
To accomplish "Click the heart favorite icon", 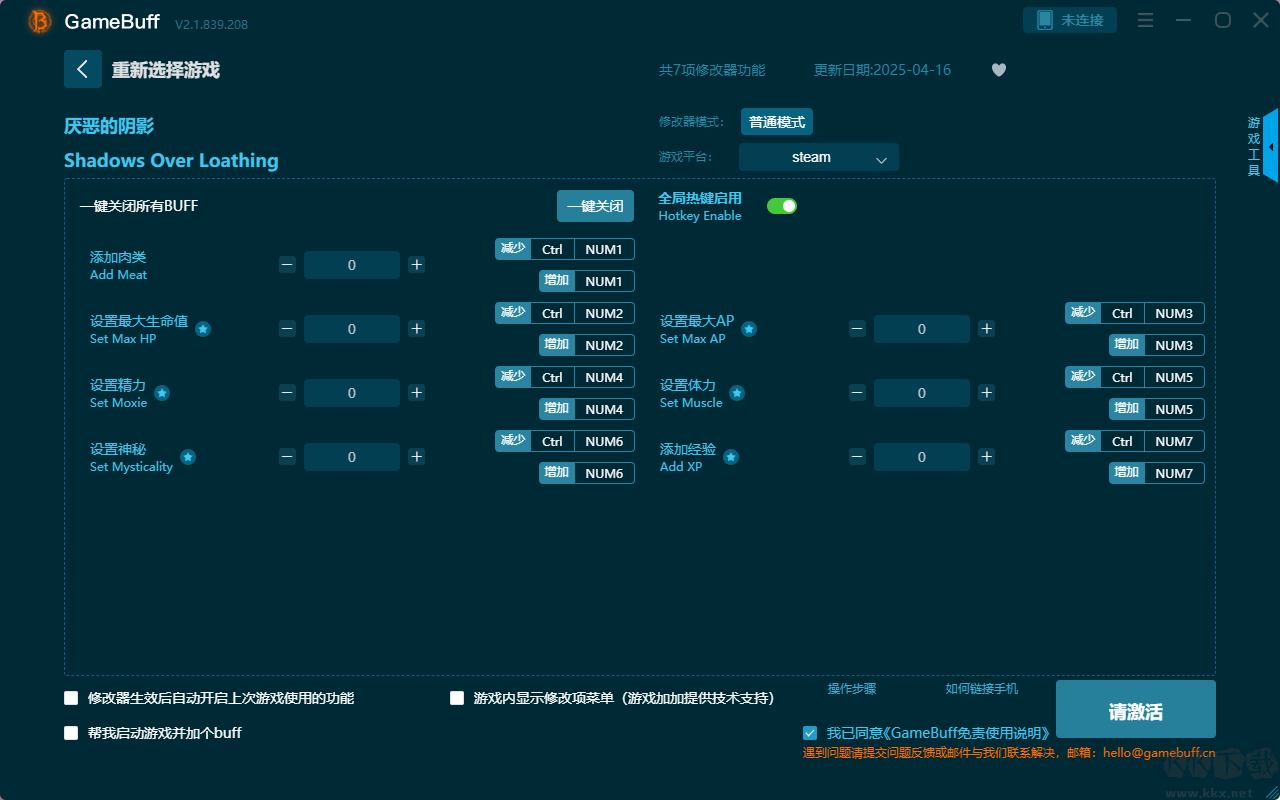I will pos(998,70).
